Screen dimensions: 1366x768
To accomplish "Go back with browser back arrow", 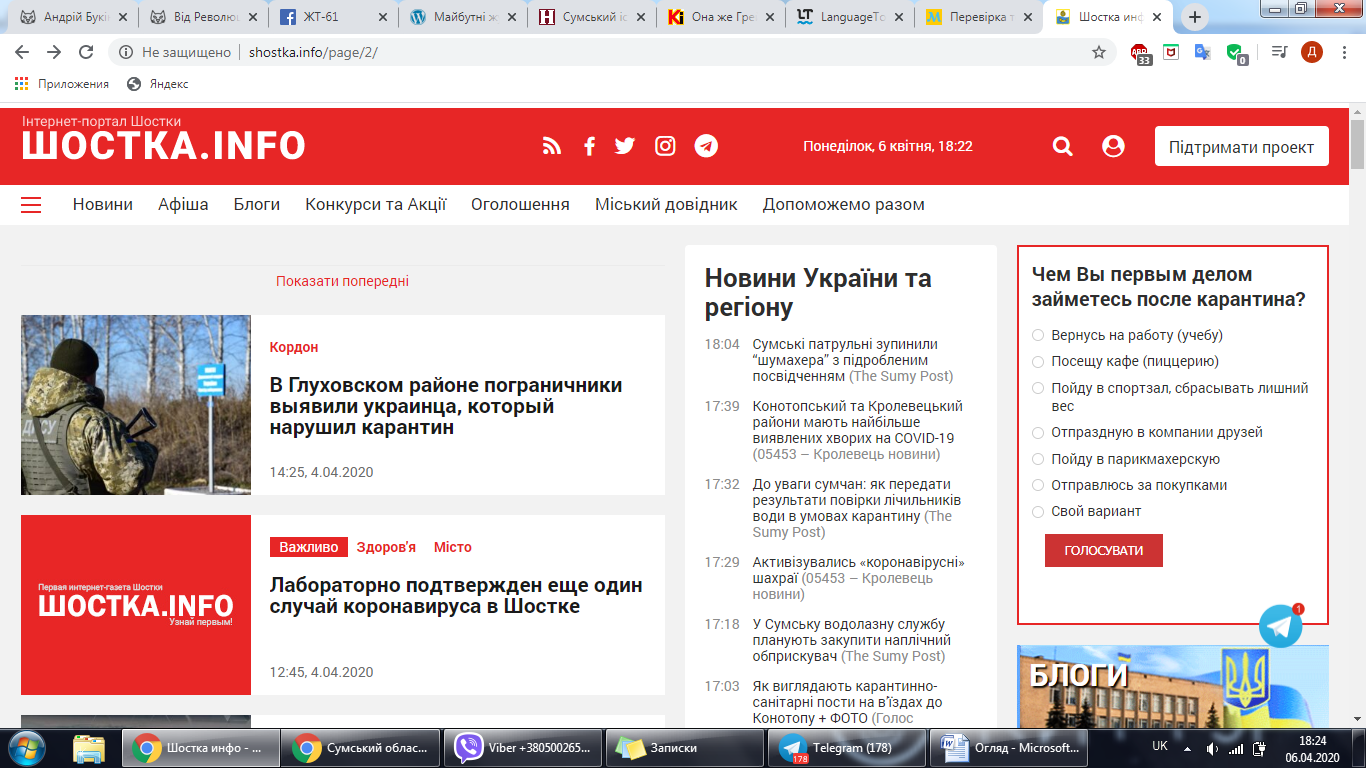I will (x=22, y=52).
